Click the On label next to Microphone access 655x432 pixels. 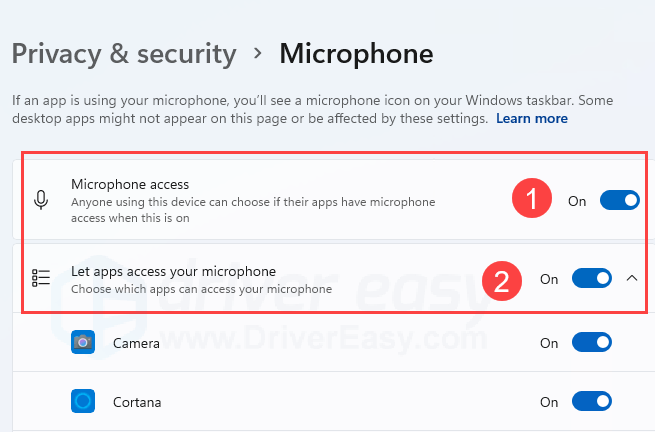(577, 201)
